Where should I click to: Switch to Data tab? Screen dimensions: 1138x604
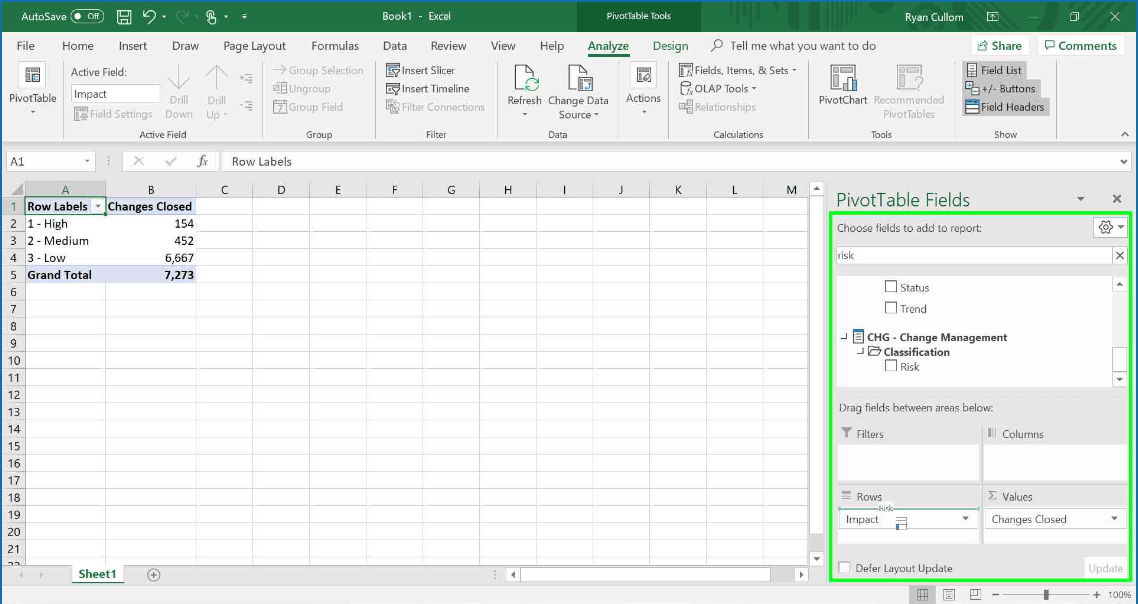[395, 46]
